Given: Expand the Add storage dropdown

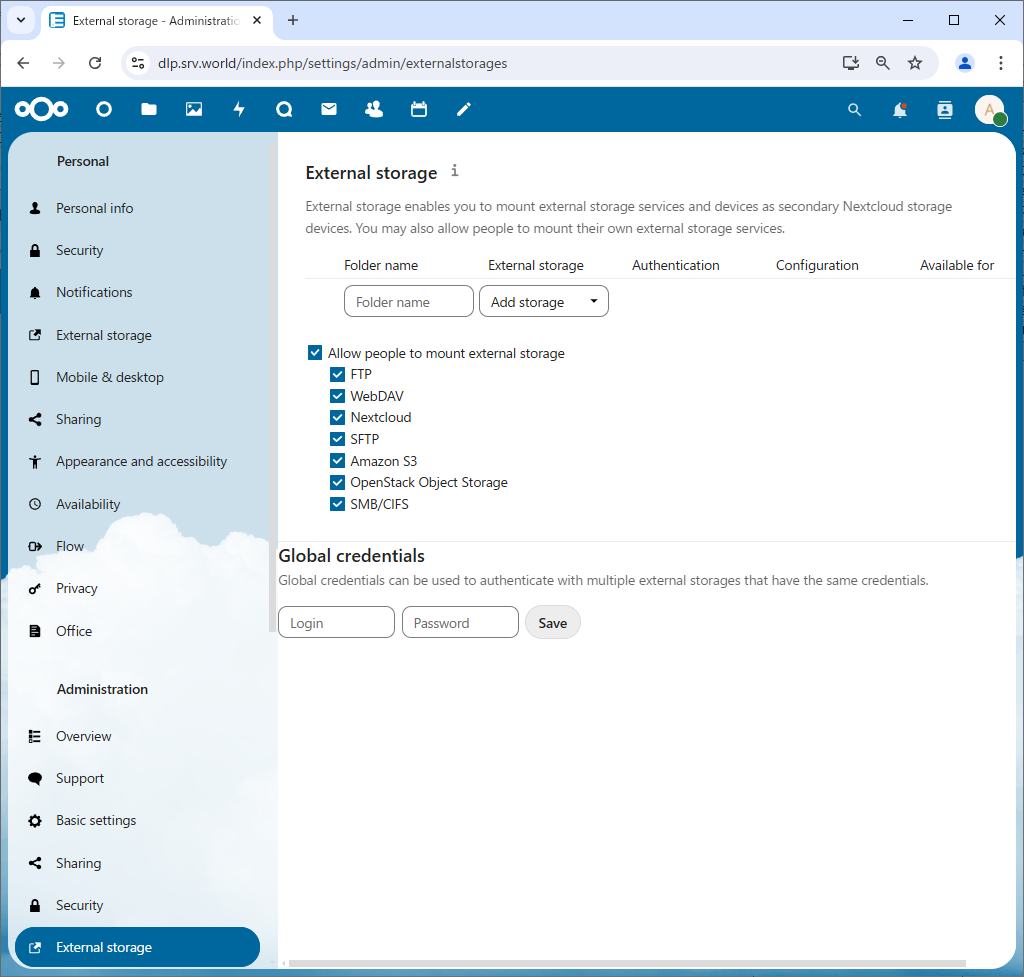Looking at the screenshot, I should [544, 302].
